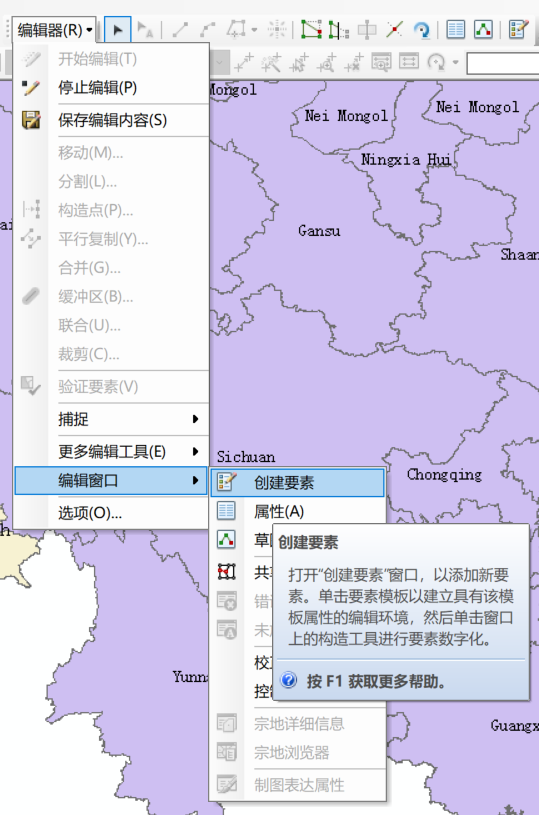Pick the End Point Arc Segment tool
Viewport: 539px width, 815px height.
coord(207,30)
